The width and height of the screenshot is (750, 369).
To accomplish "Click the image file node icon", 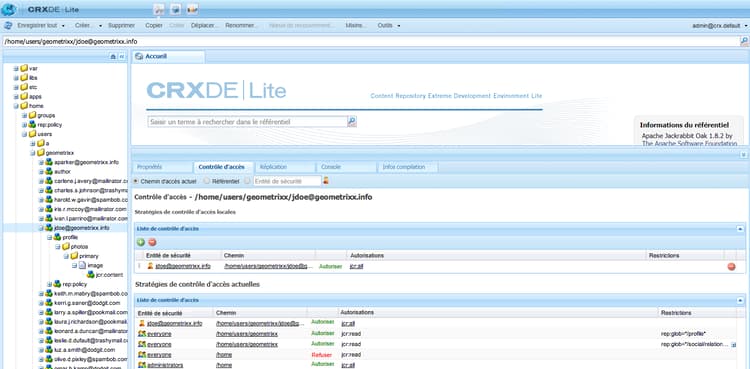I will [82, 265].
